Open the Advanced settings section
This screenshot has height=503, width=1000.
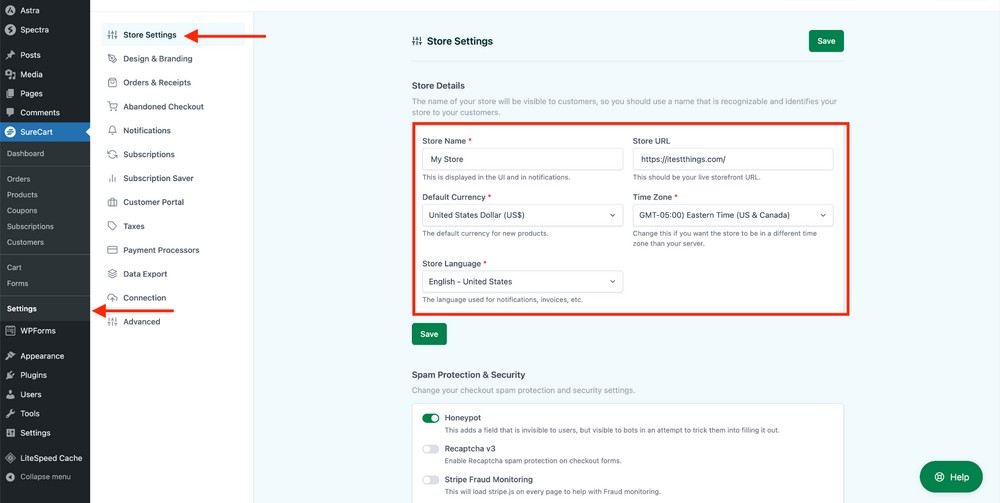coord(142,322)
